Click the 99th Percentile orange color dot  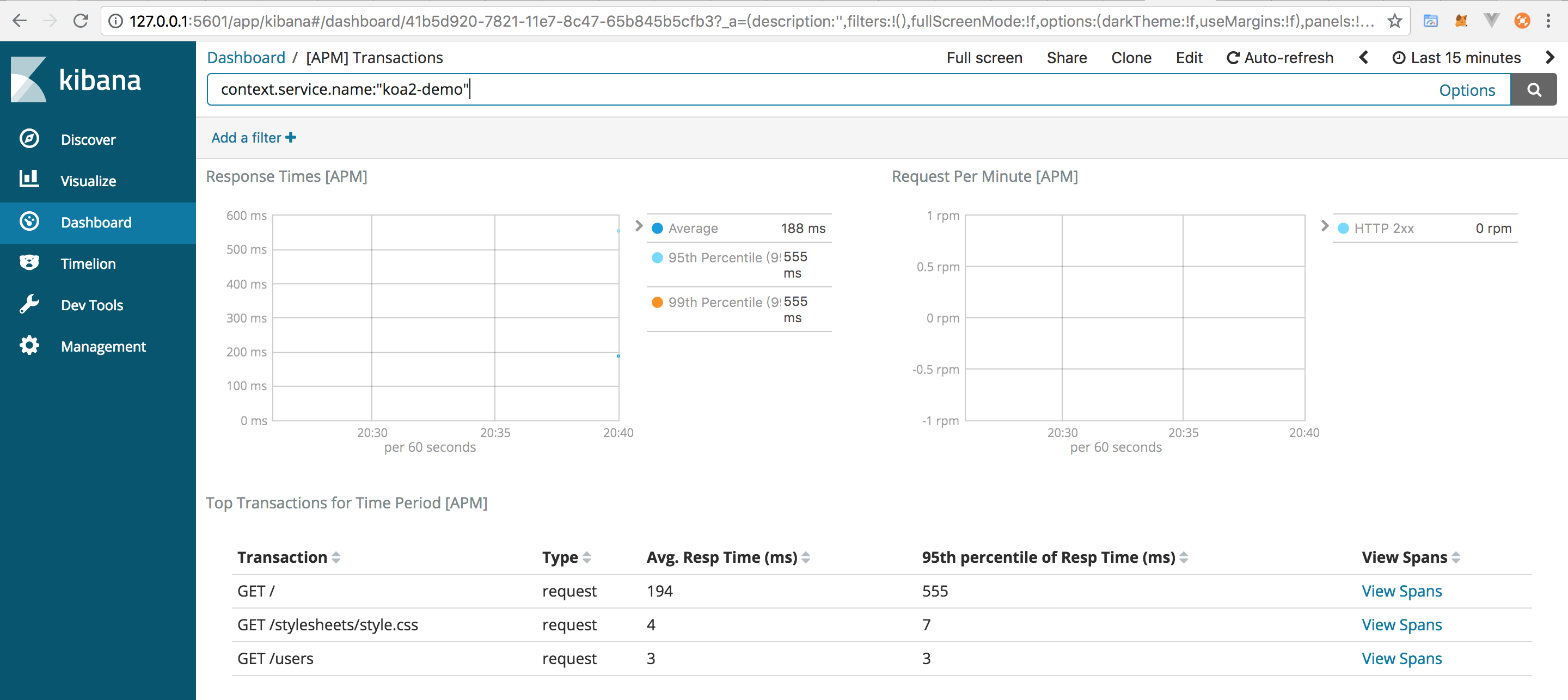[657, 303]
